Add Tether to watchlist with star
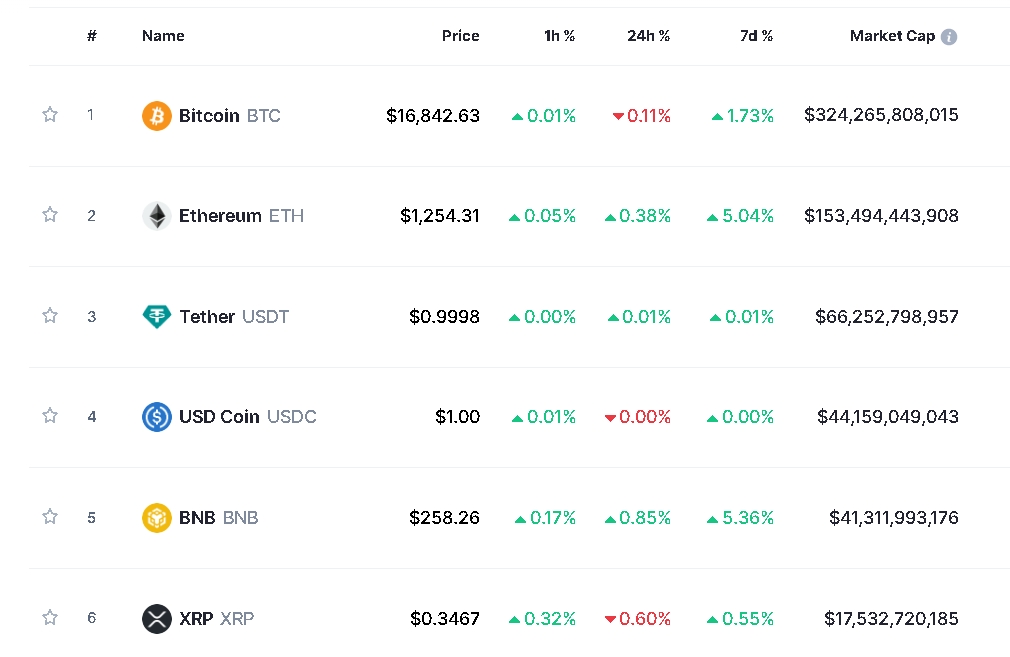This screenshot has height=657, width=1010. [x=50, y=316]
